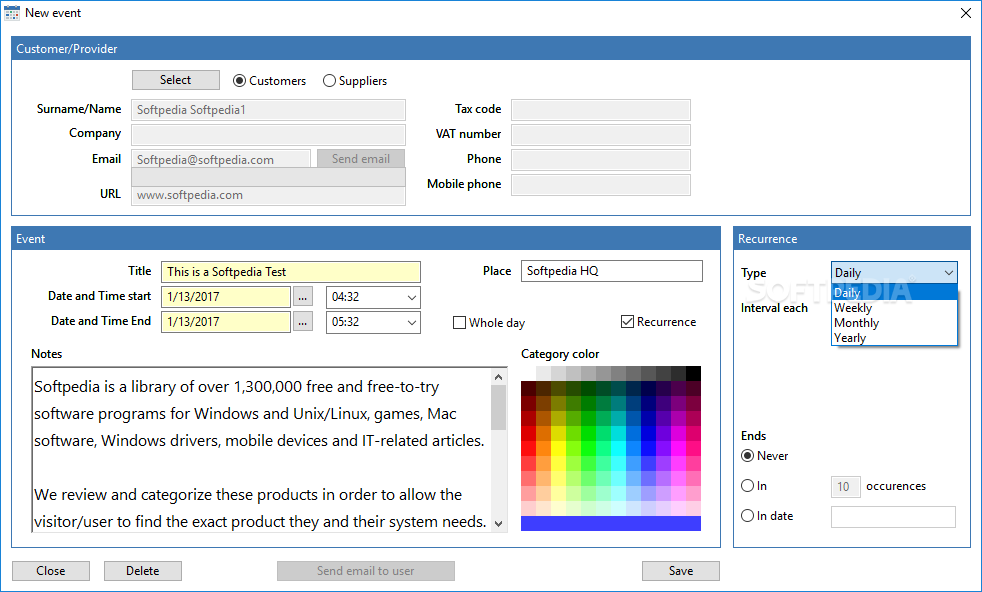
Task: Click the selected blue color preview bar
Action: (x=611, y=524)
